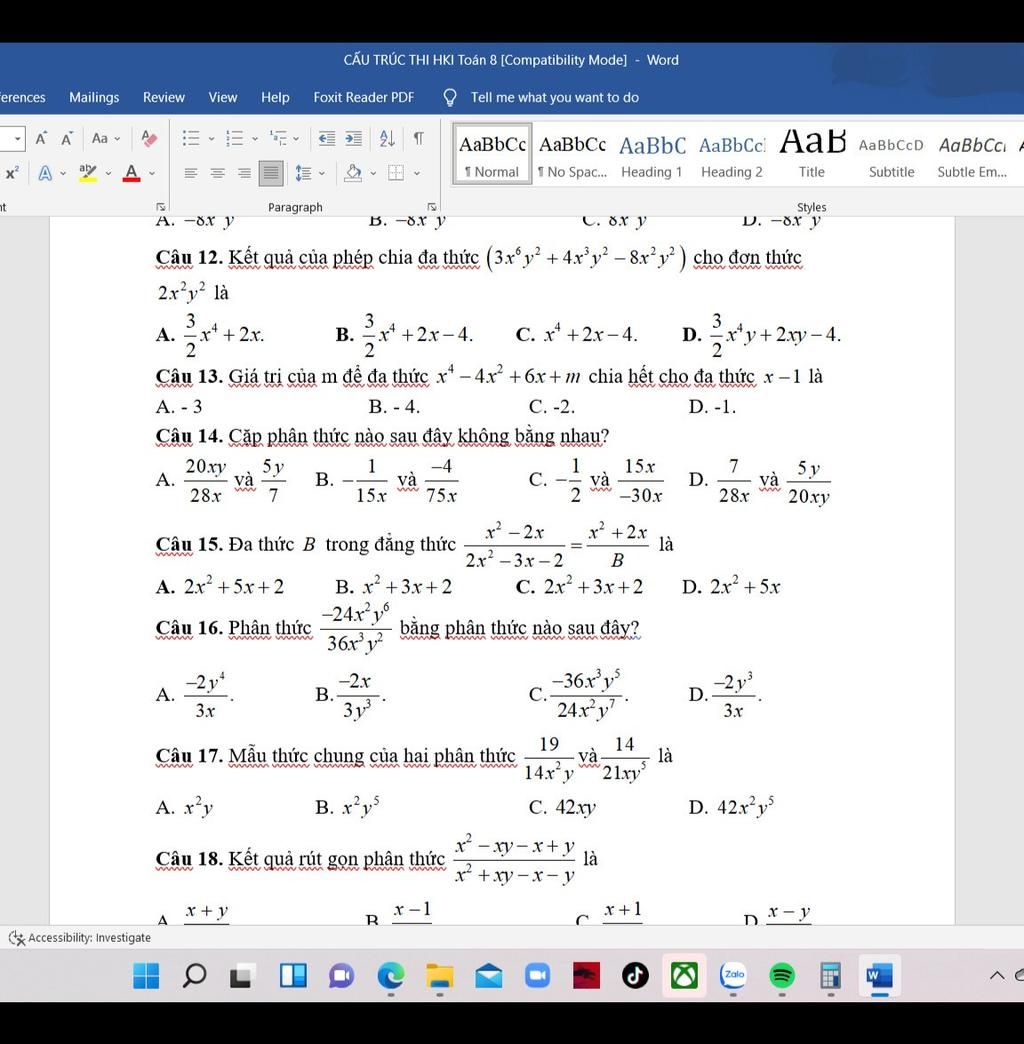Expand highlight color dropdown arrow
The width and height of the screenshot is (1024, 1044).
coord(108,174)
